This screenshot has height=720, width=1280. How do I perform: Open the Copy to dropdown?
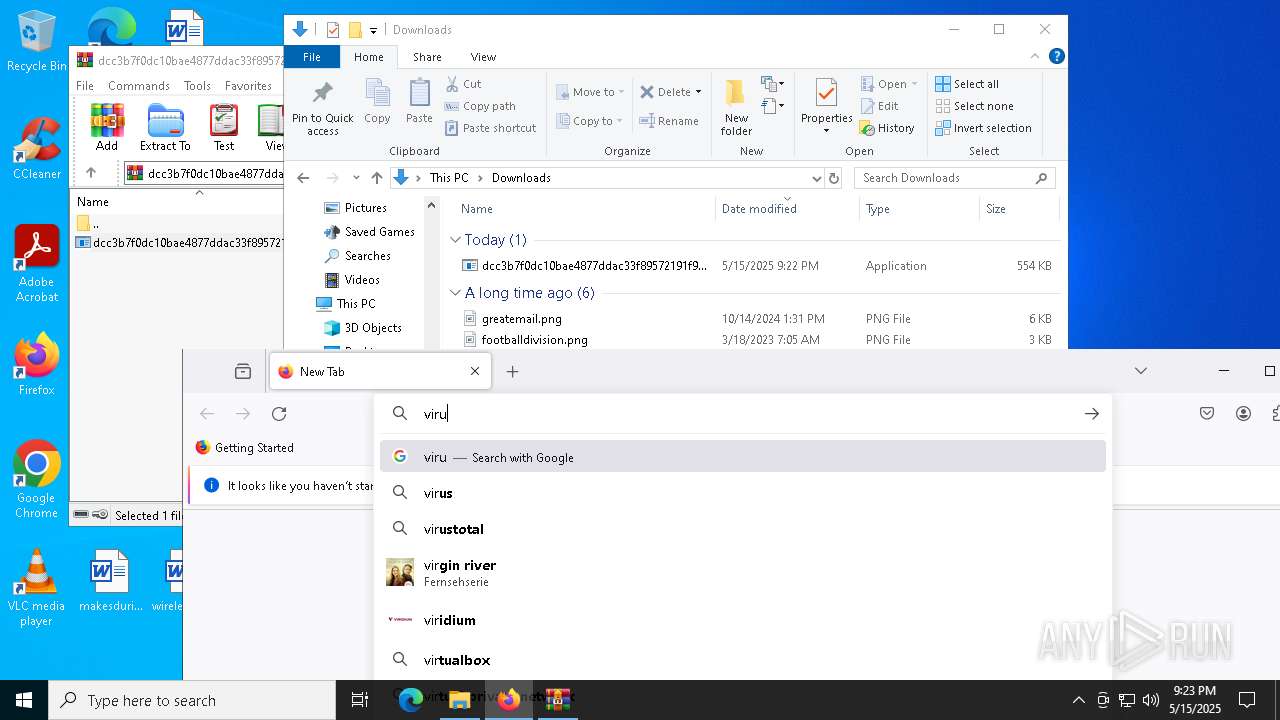click(590, 121)
